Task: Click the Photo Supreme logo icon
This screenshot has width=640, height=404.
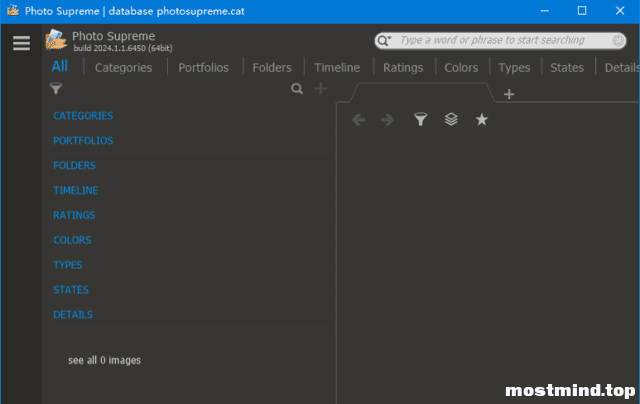Action: point(56,40)
